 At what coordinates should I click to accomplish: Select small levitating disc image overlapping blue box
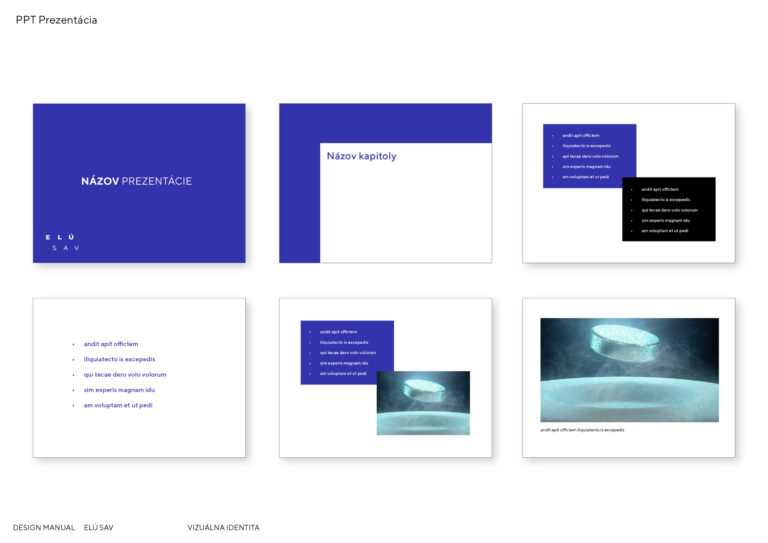point(423,404)
